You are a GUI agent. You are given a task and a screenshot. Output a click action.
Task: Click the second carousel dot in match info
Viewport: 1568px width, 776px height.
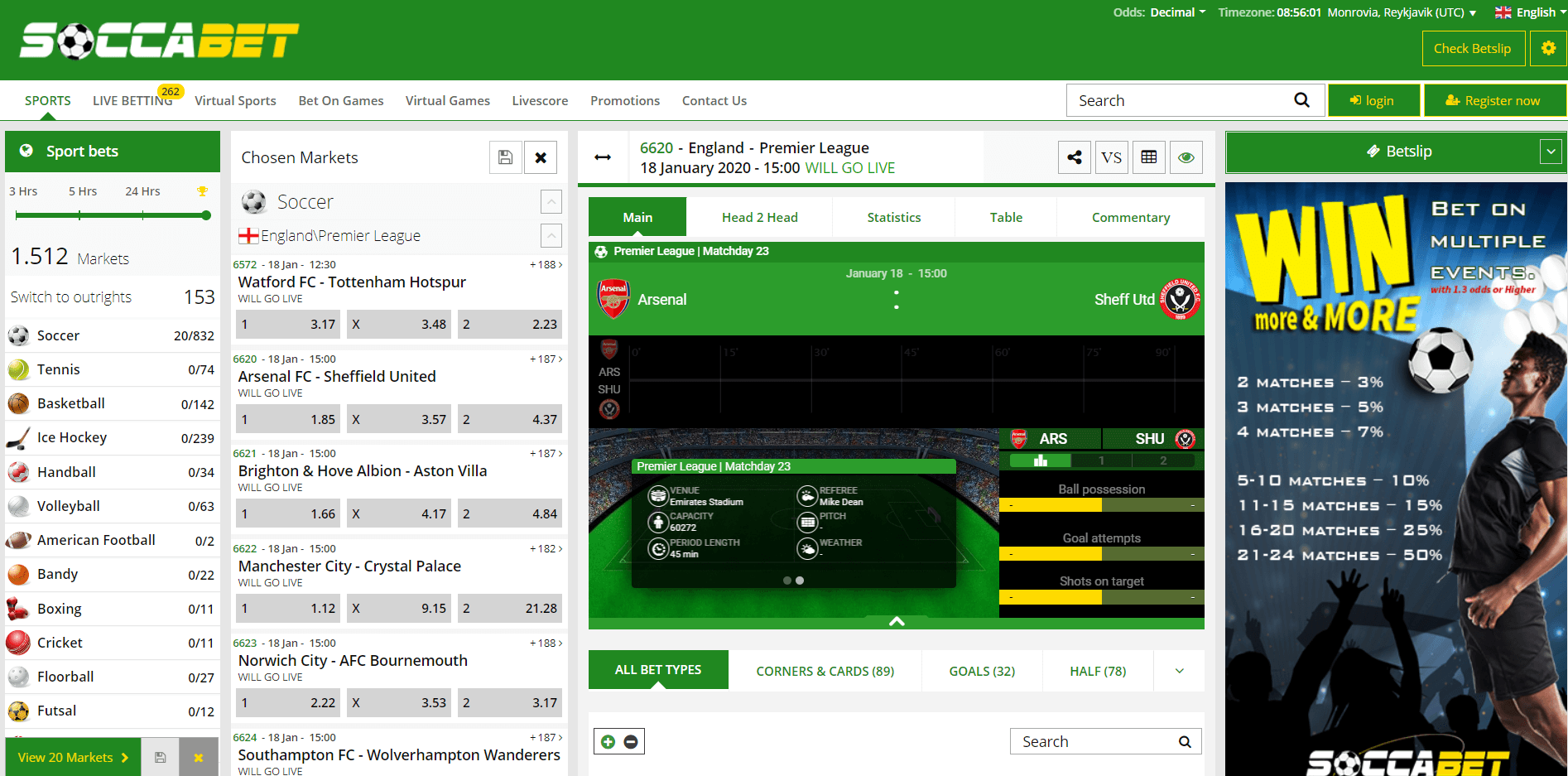[x=800, y=581]
